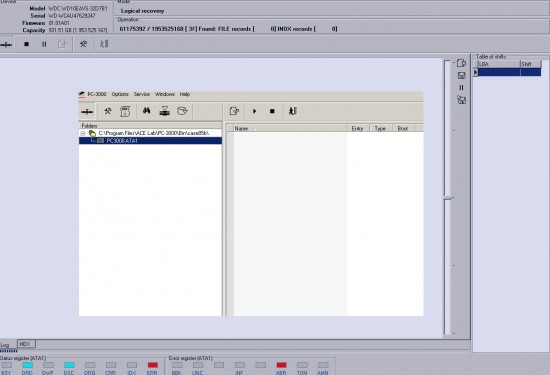Click the stamp-shaped icon next to the binoculars

165,111
